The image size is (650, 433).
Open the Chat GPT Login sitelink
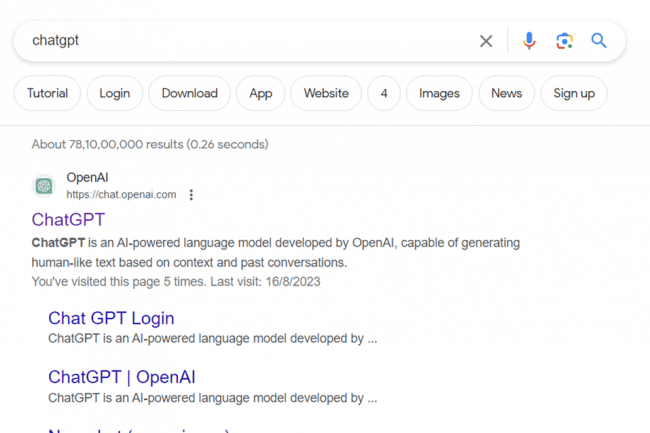pos(111,318)
